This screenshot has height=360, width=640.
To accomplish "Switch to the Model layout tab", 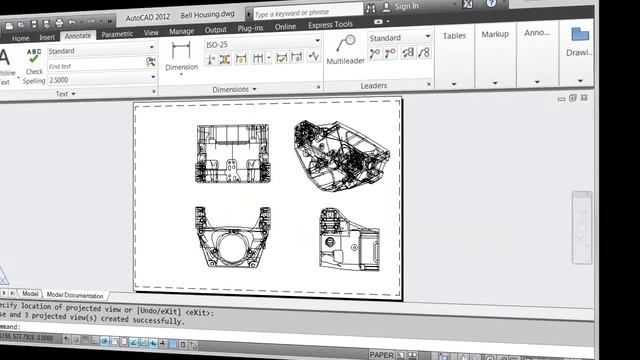I will 30,293.
